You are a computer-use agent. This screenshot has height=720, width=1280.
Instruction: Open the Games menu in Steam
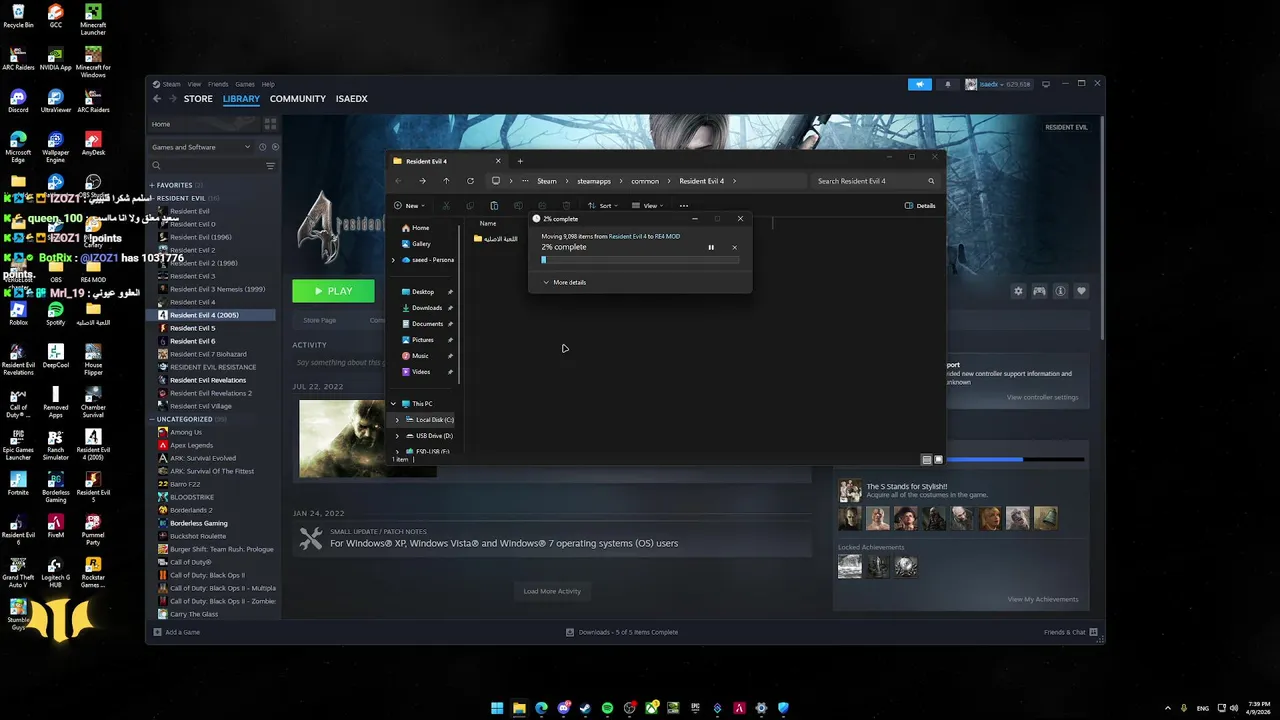(x=245, y=84)
